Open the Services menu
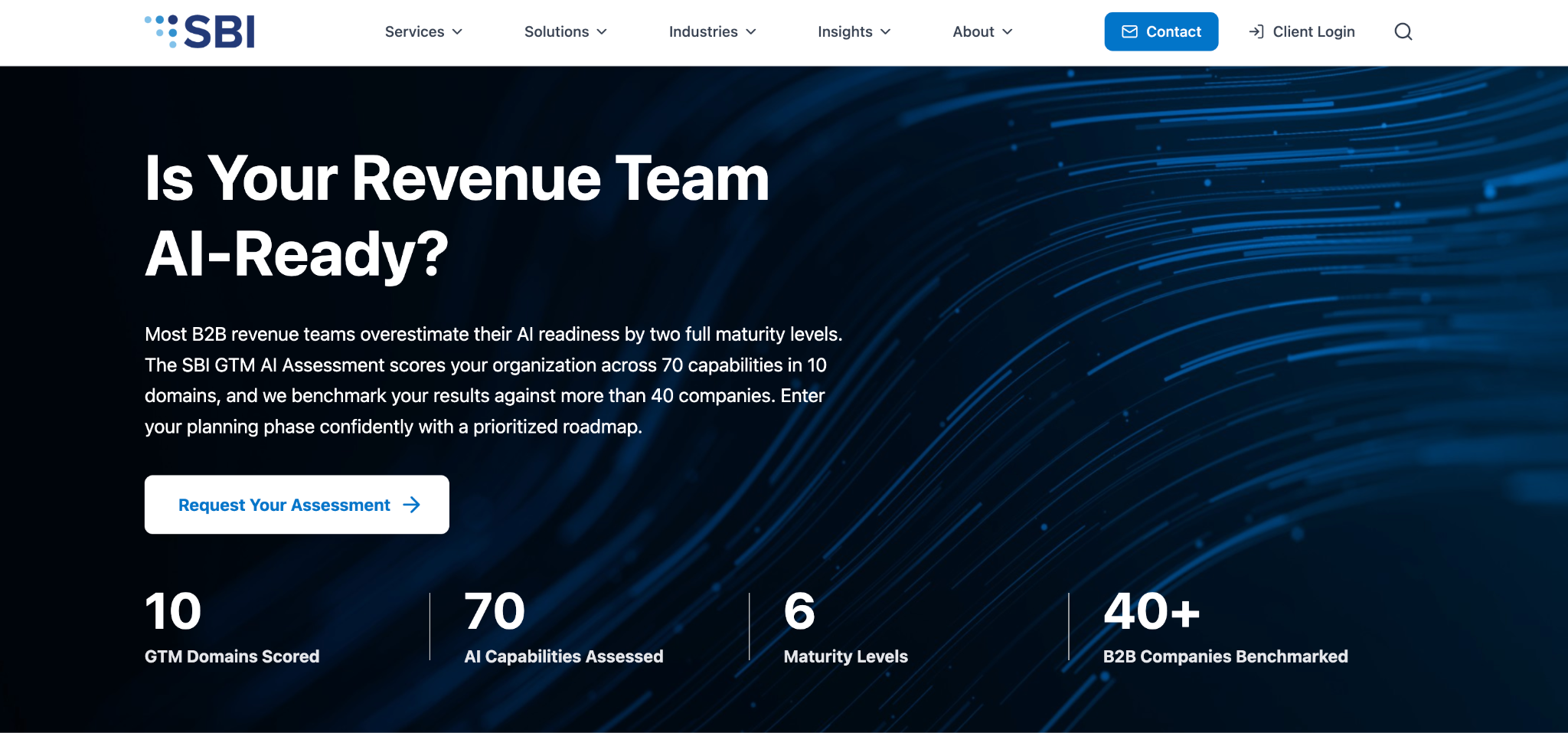 pyautogui.click(x=424, y=31)
